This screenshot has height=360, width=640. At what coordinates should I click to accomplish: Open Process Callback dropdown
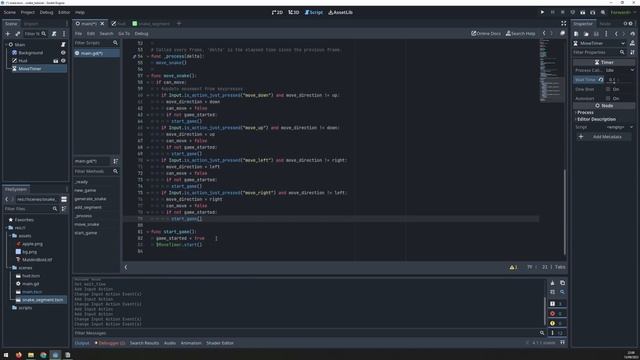(x=620, y=70)
